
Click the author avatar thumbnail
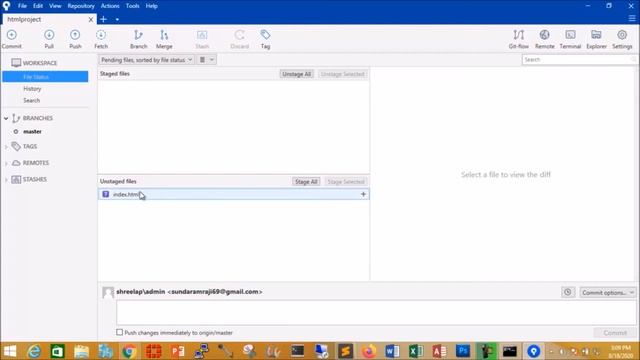point(108,293)
